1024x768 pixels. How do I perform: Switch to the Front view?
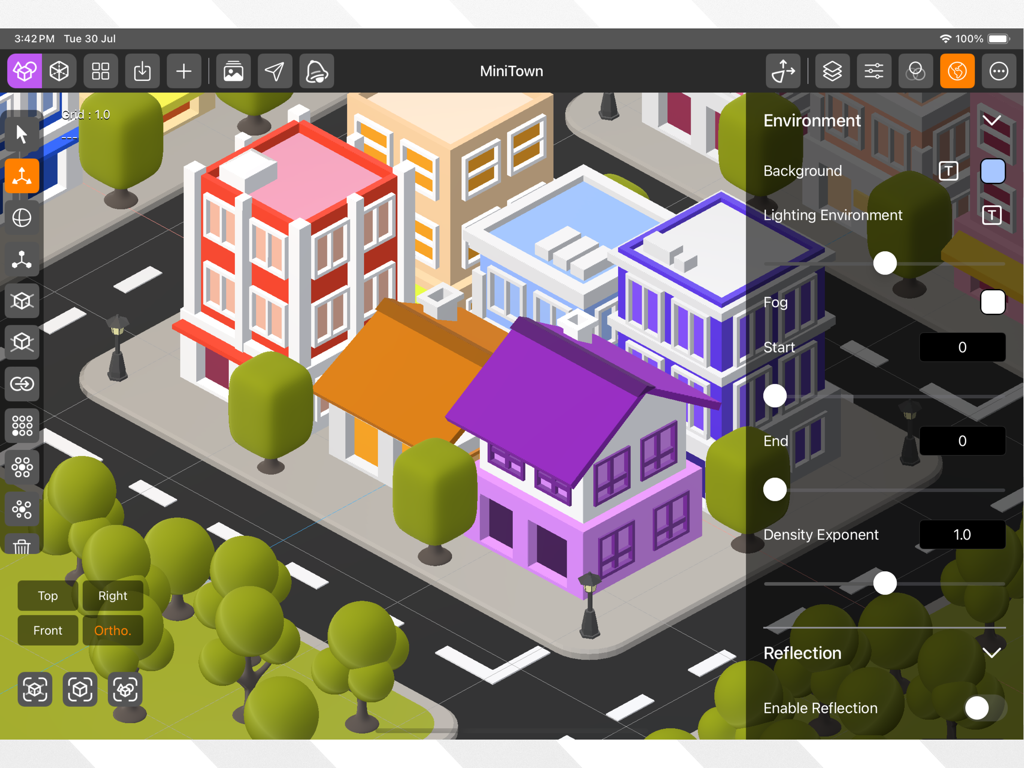pos(47,630)
